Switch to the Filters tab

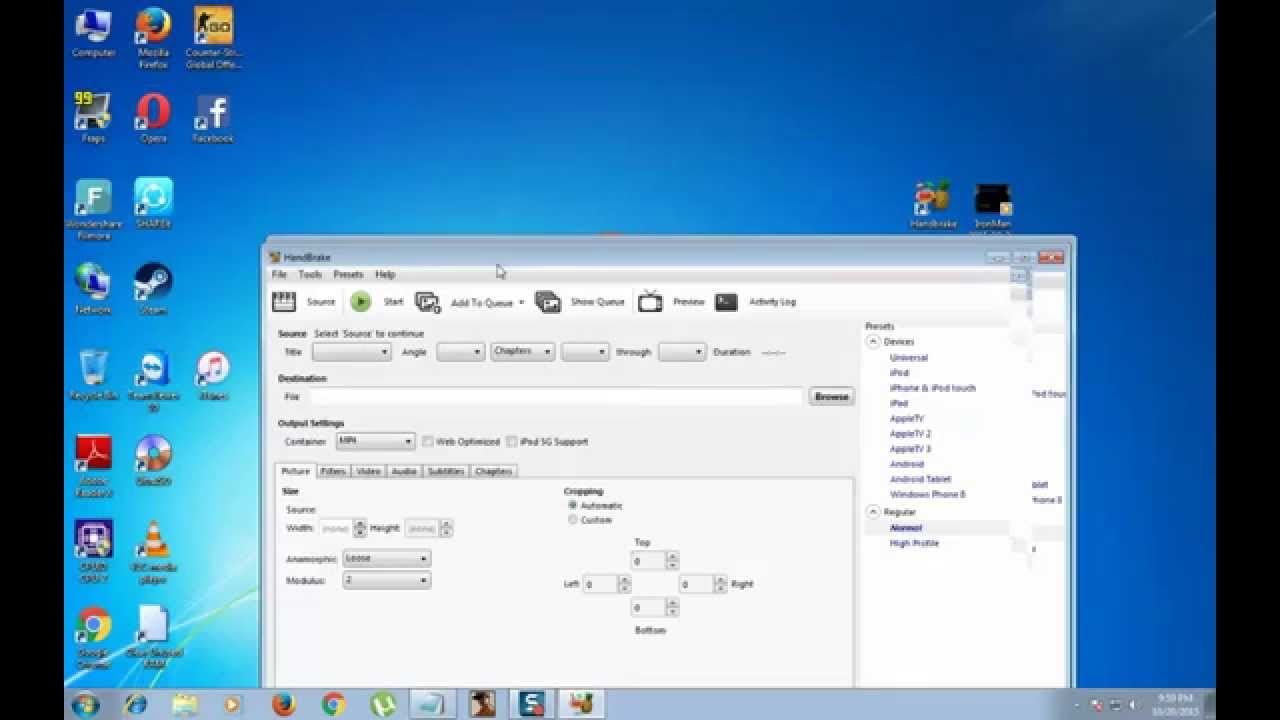(333, 471)
